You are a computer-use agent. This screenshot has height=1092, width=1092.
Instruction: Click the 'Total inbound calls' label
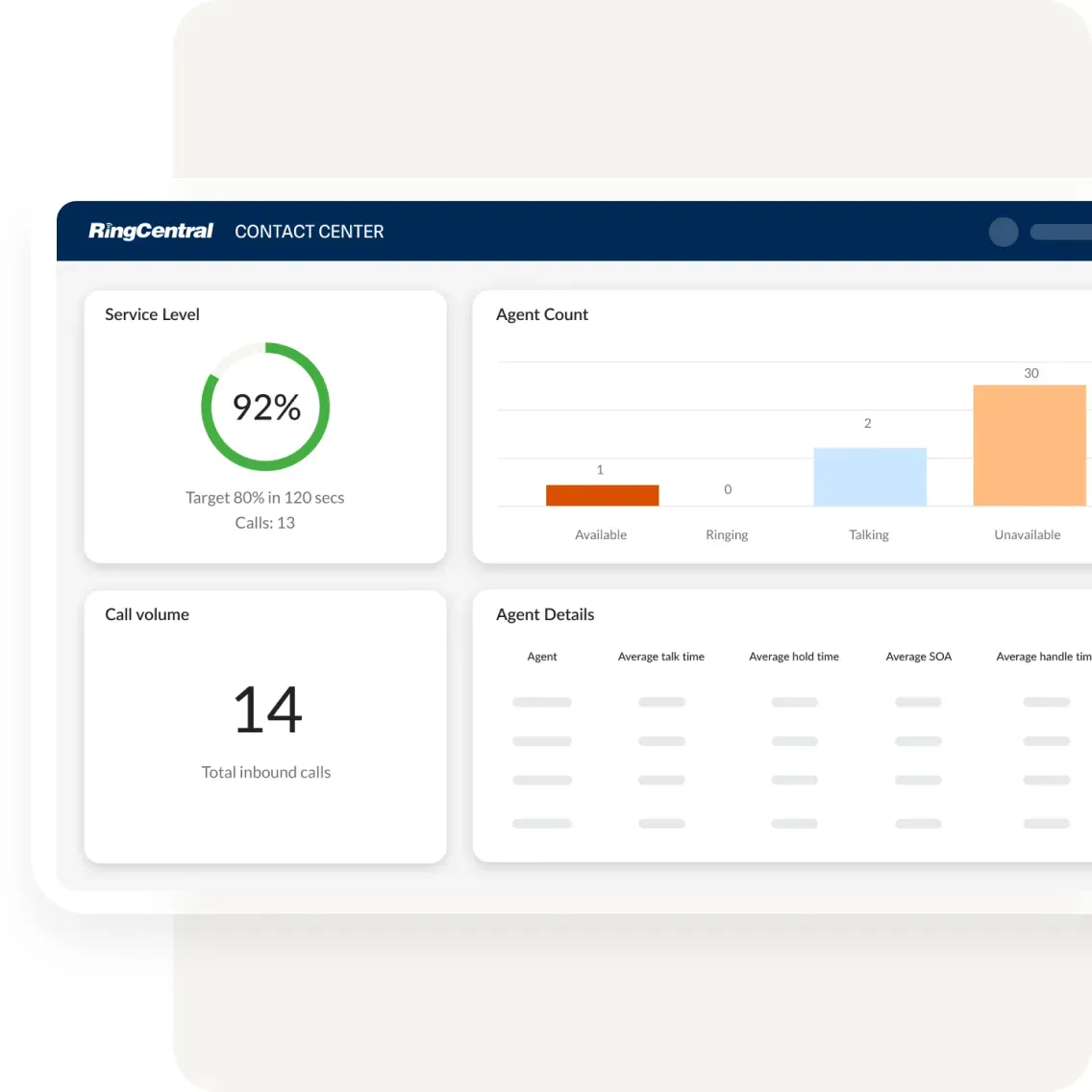click(266, 772)
